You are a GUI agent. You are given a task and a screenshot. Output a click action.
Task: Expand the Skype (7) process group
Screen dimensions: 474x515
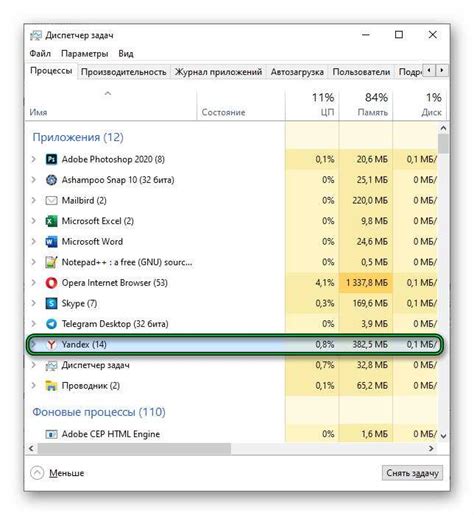tap(33, 303)
